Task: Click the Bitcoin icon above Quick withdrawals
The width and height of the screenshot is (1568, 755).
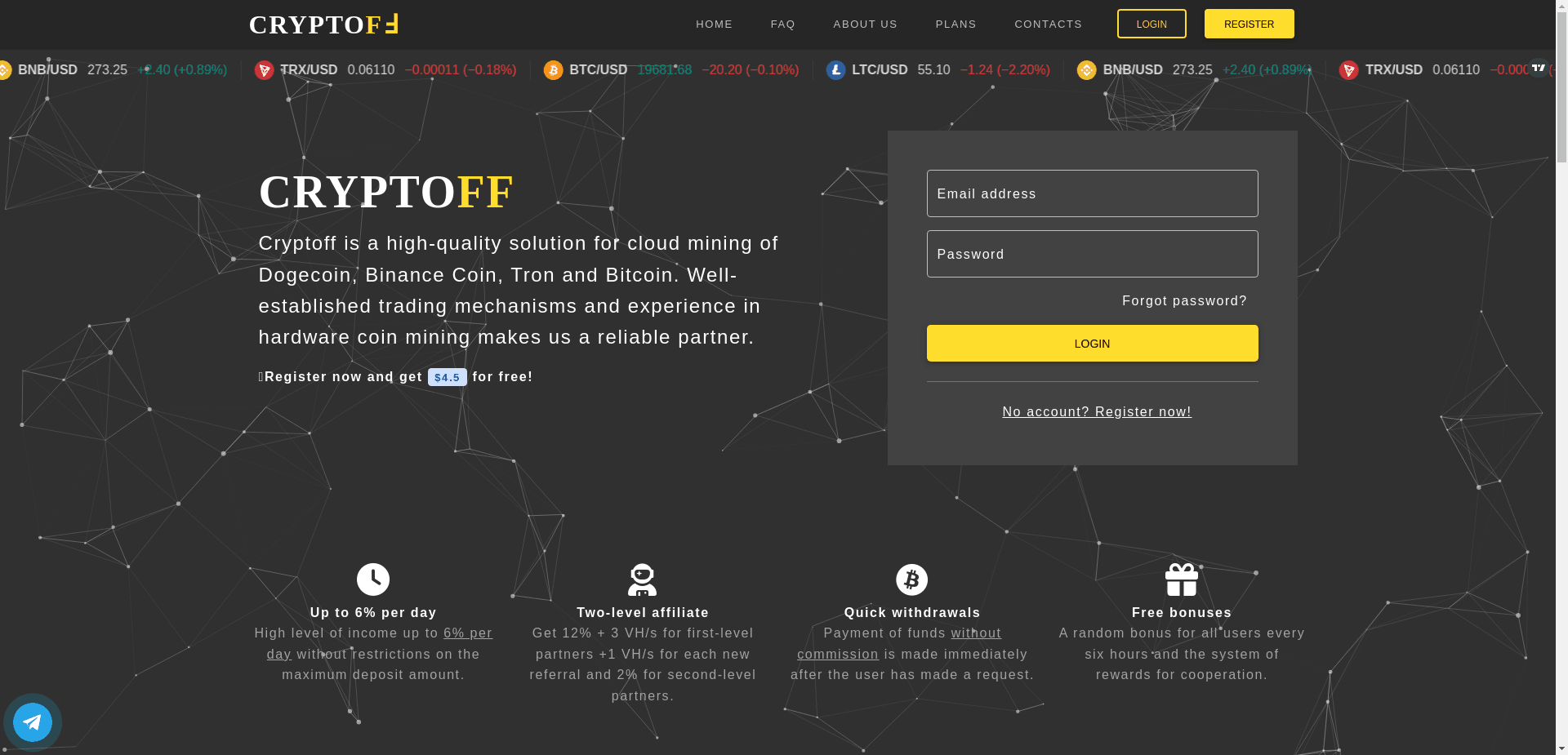Action: 912,579
